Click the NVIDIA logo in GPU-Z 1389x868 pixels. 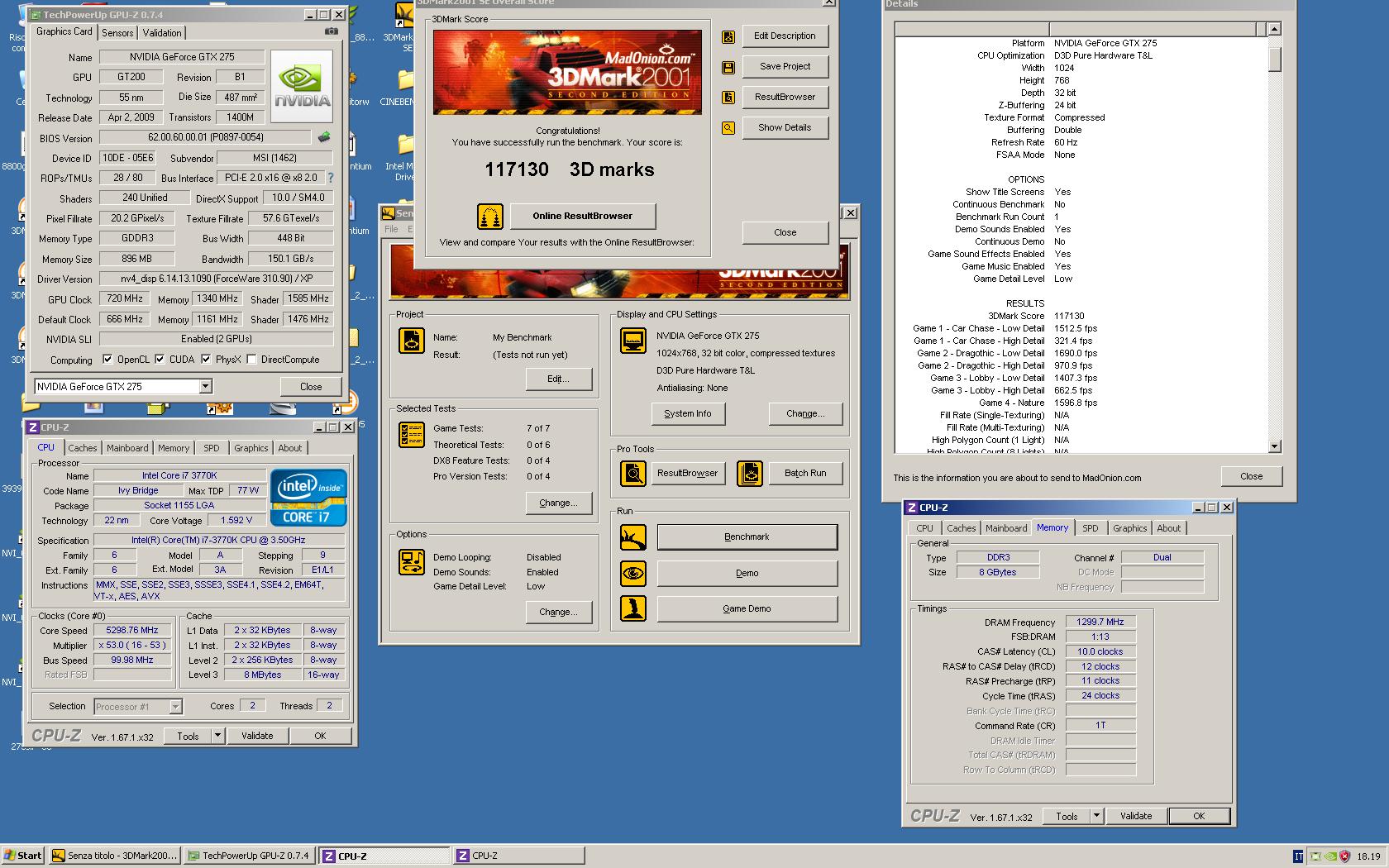point(302,87)
